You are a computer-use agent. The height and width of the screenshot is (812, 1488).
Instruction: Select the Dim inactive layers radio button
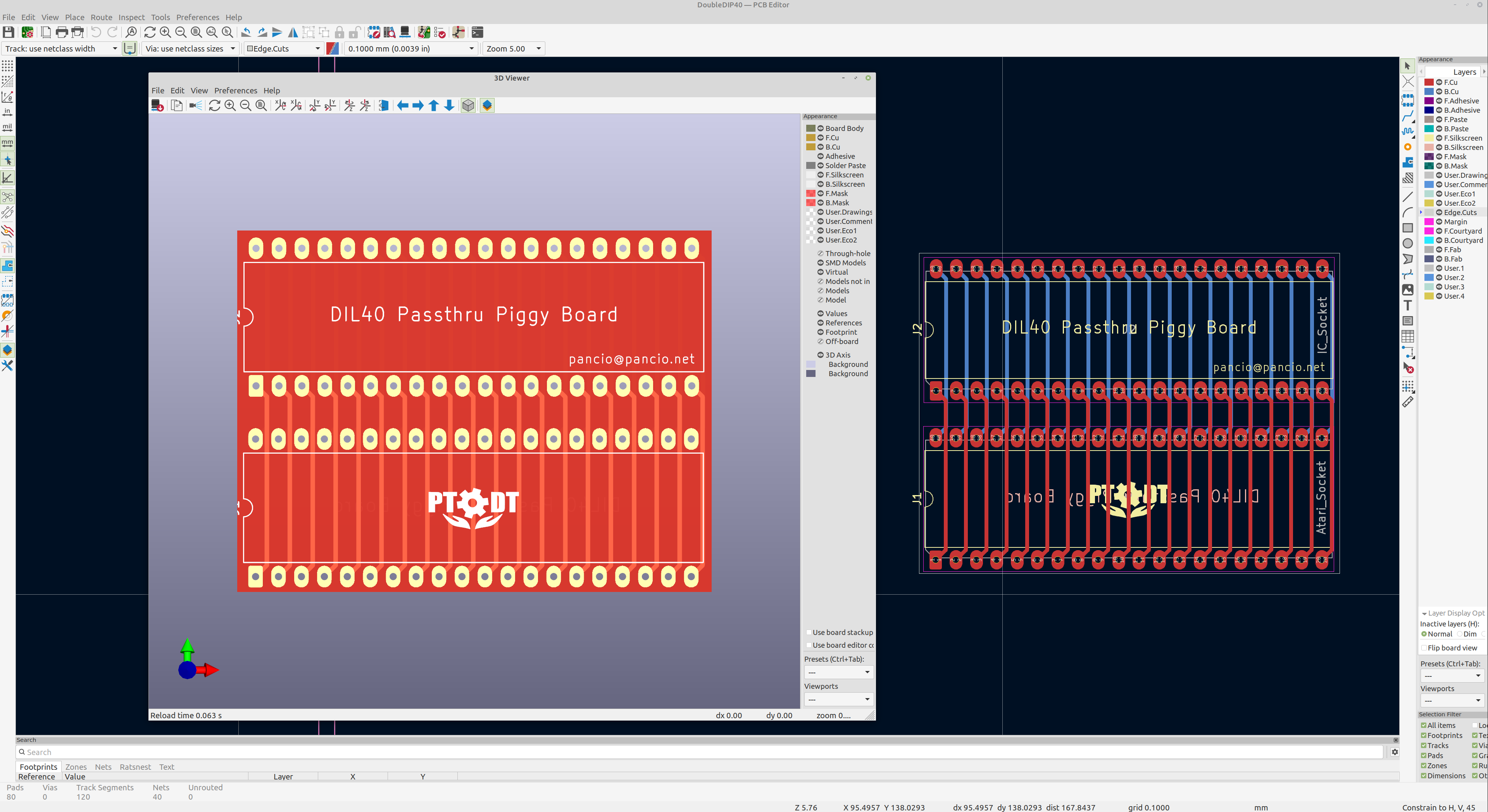[1460, 633]
